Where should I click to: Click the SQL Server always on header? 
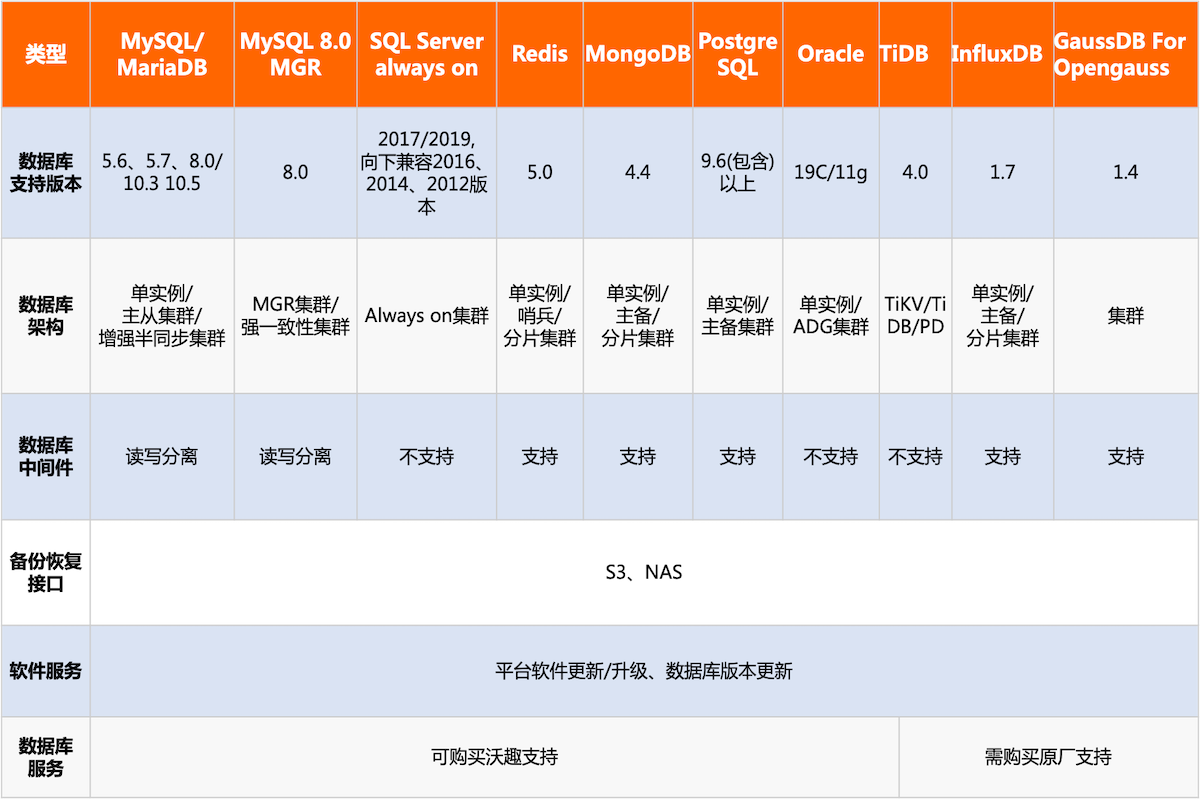pos(426,54)
